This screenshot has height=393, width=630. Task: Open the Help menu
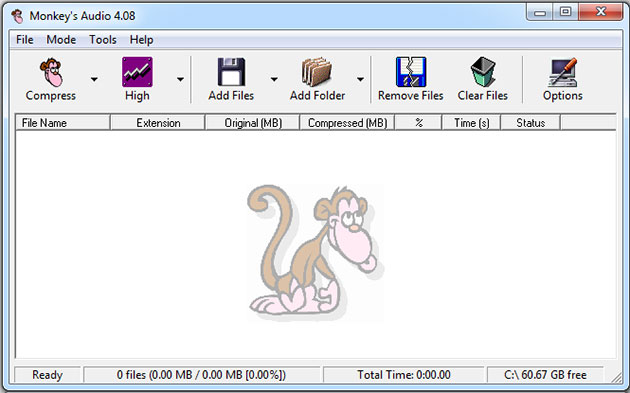(141, 40)
